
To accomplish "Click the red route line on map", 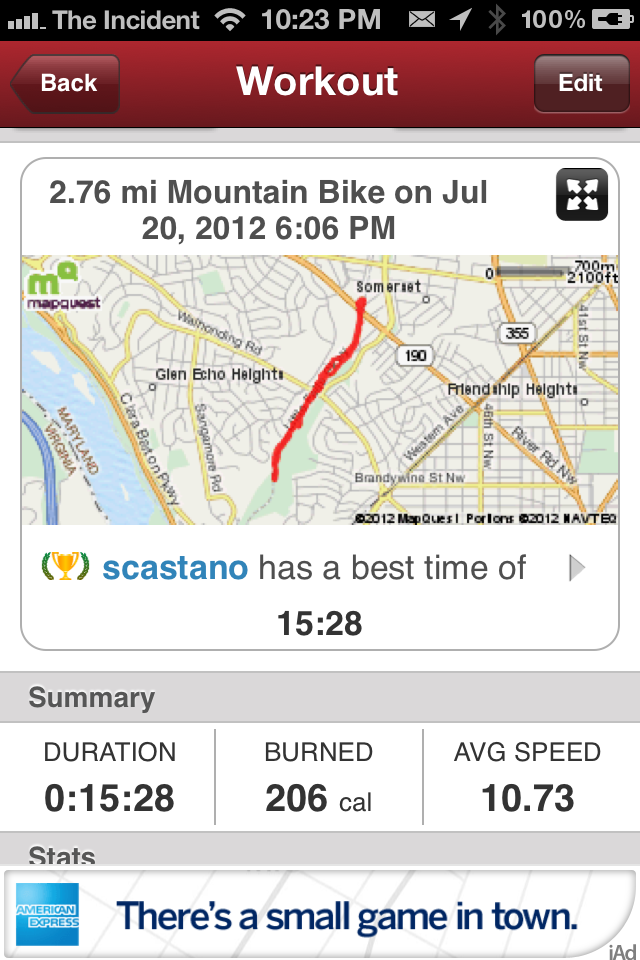I will pyautogui.click(x=317, y=388).
